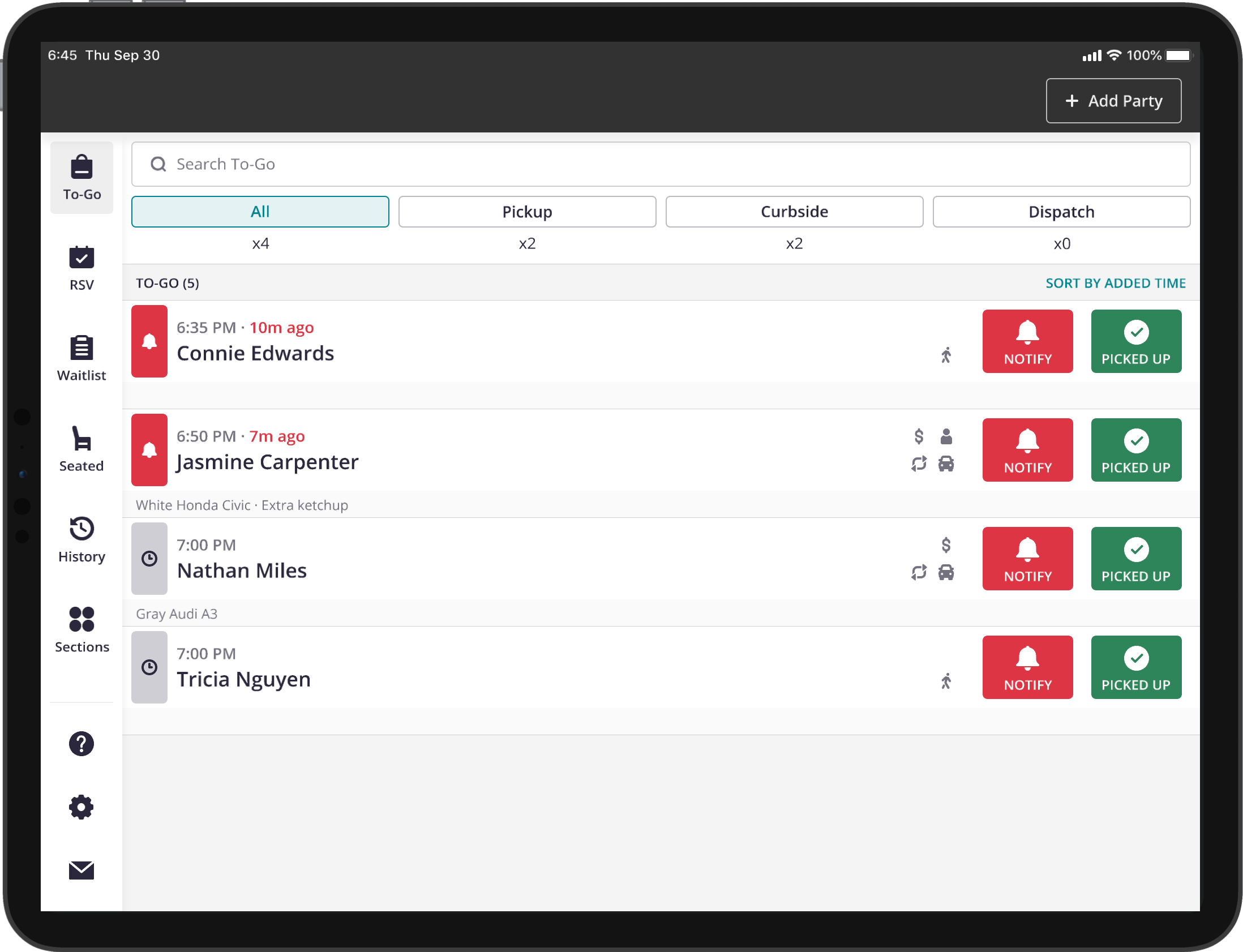Open the Seated view
The image size is (1243, 952).
(82, 449)
